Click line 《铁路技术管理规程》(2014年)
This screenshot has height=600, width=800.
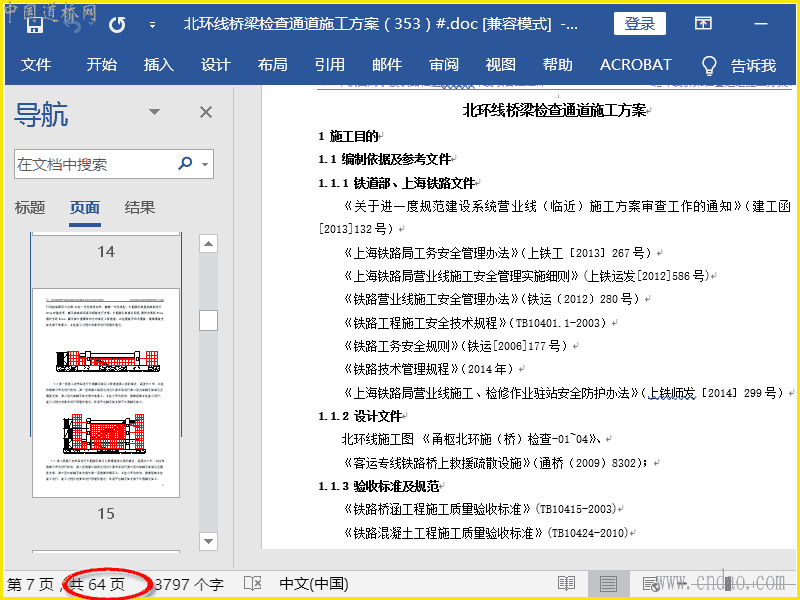[x=430, y=369]
